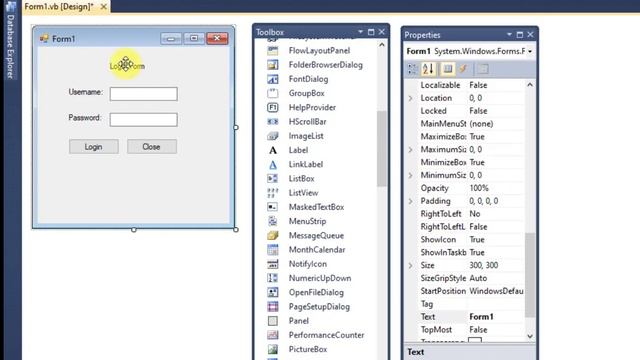Image resolution: width=640 pixels, height=360 pixels.
Task: Open the Toolbox window options dropdown
Action: [360, 32]
